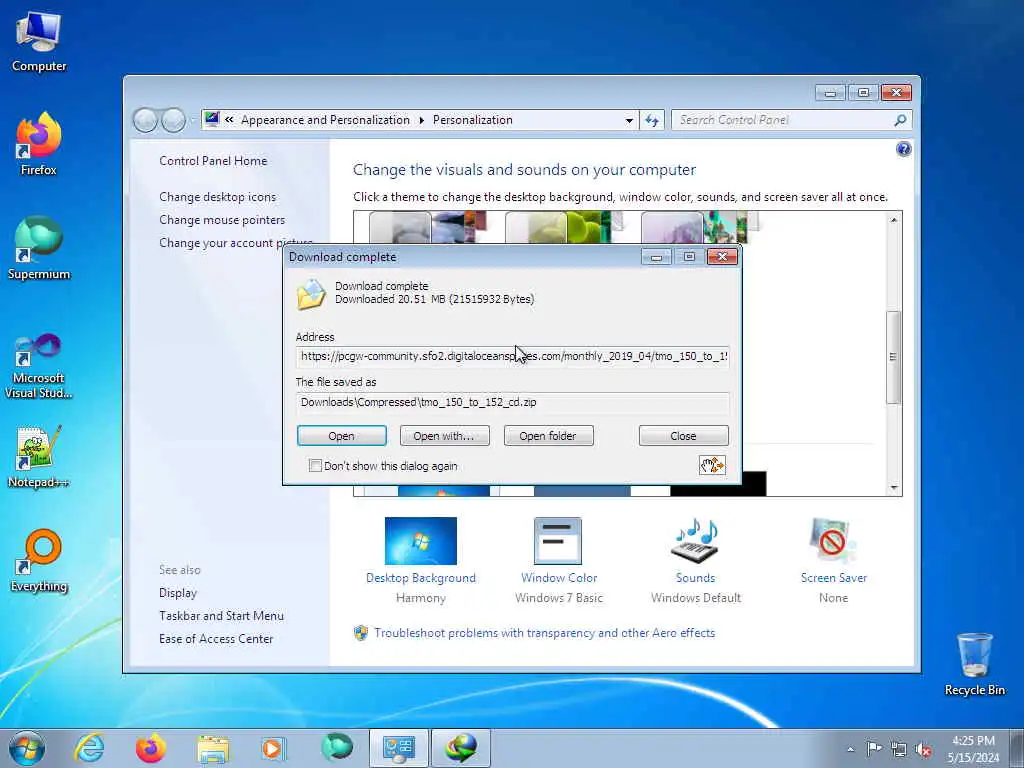Select the Recycle Bin icon
The height and width of the screenshot is (768, 1024).
coord(974,664)
